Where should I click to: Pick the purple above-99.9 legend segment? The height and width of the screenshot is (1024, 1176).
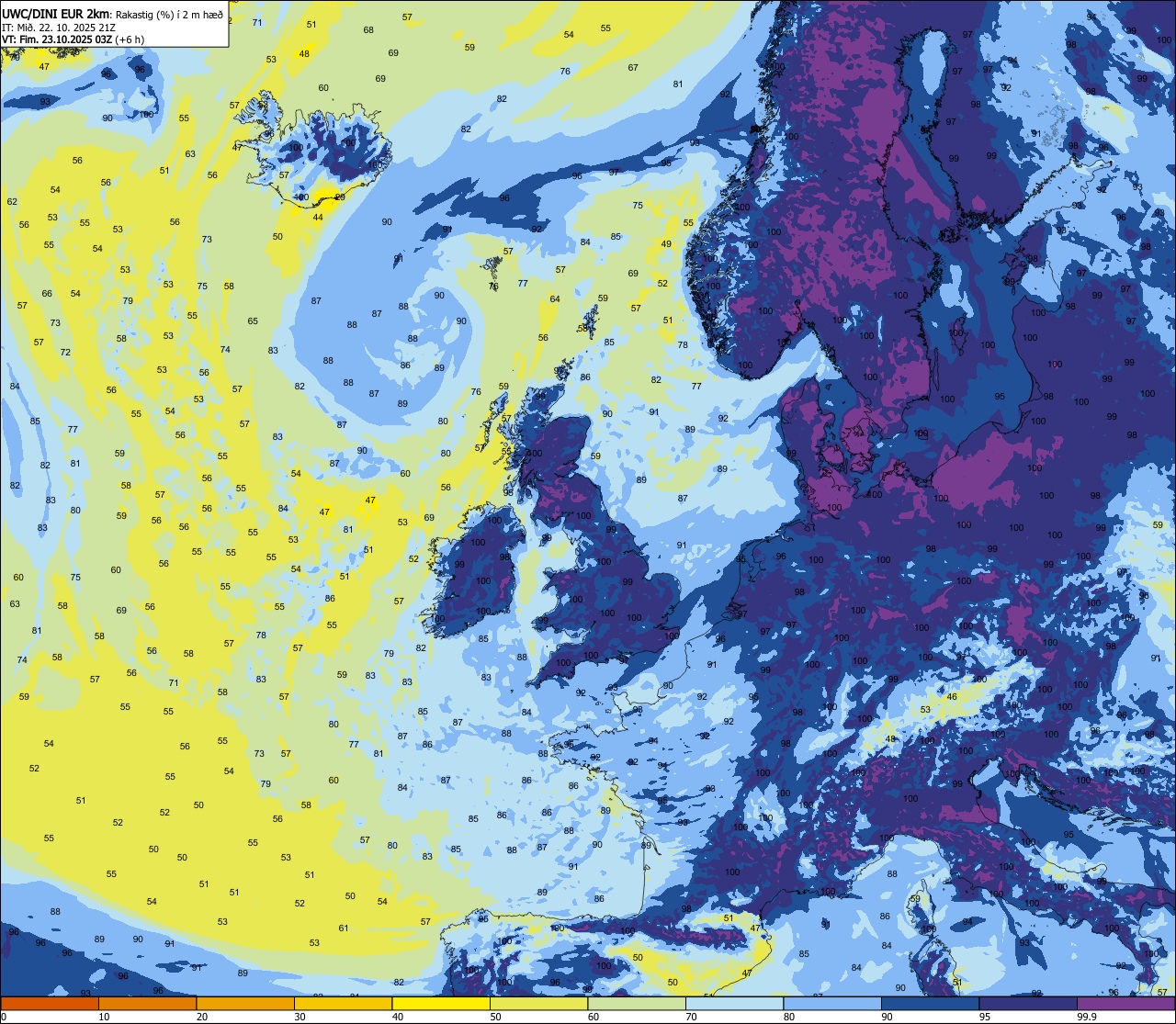(1126, 1003)
